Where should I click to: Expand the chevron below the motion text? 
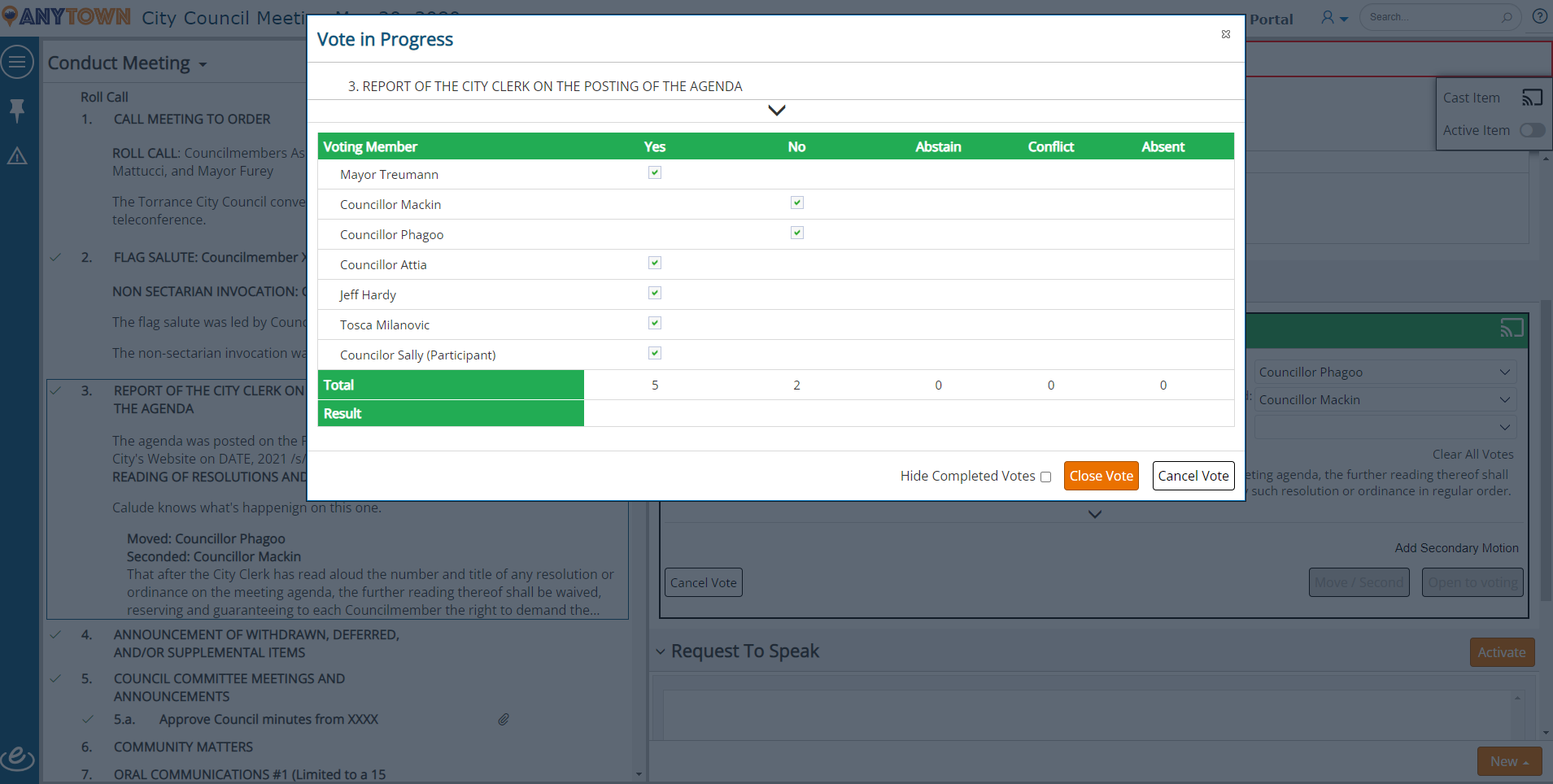click(1095, 514)
